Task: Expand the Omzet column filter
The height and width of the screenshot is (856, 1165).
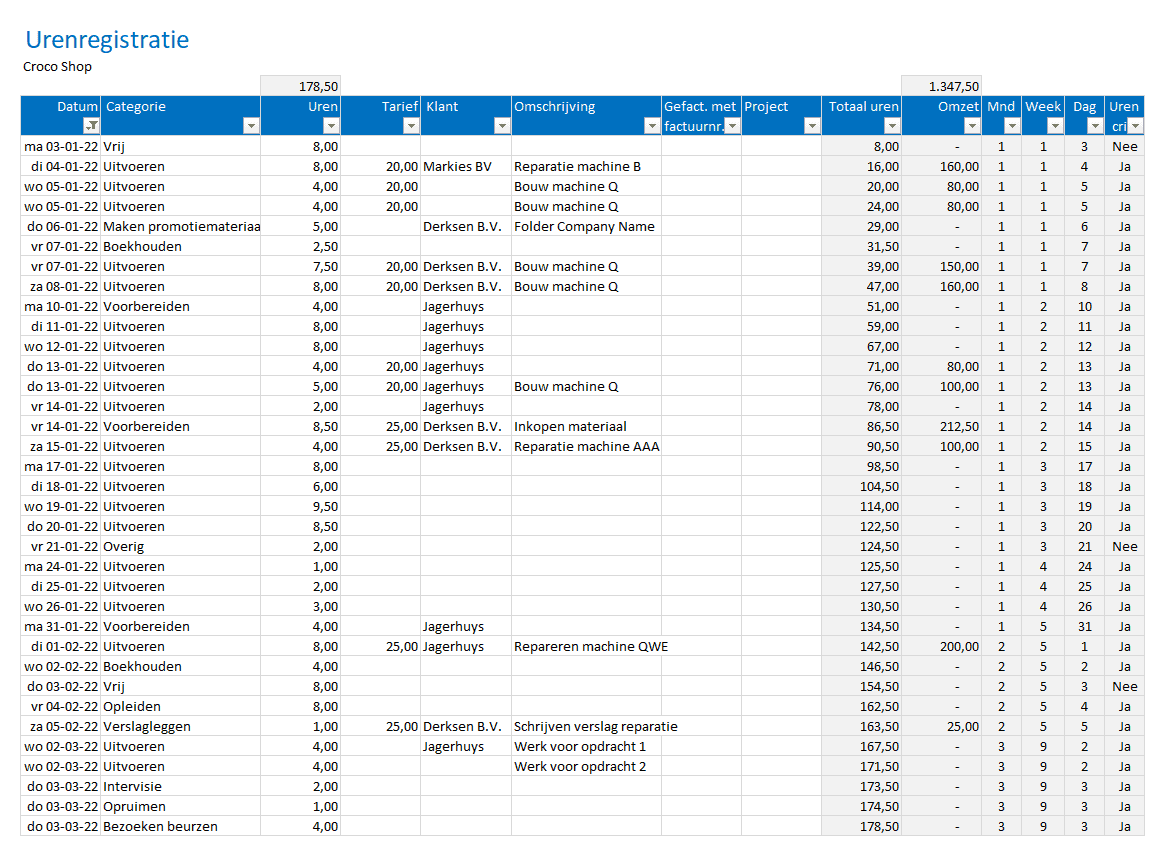Action: point(972,126)
